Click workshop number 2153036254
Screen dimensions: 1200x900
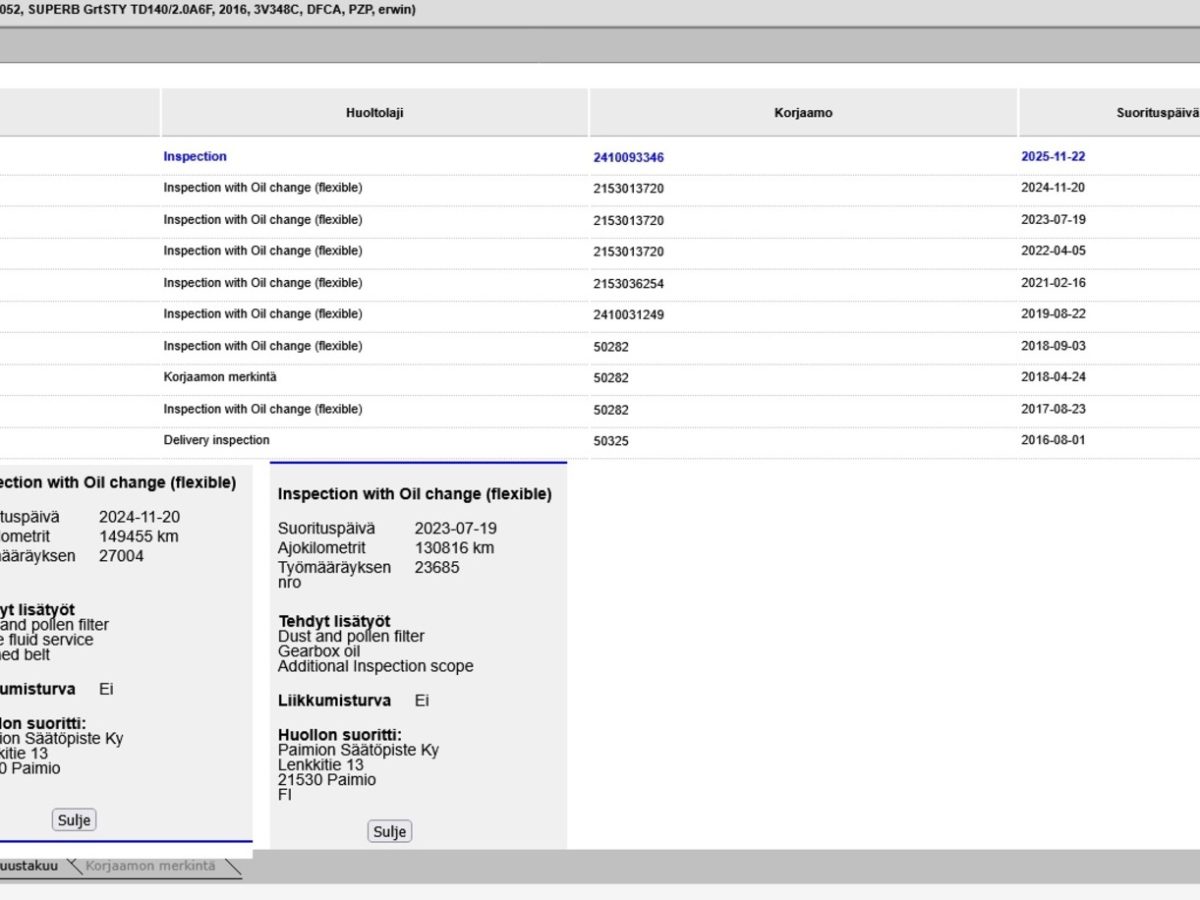628,284
